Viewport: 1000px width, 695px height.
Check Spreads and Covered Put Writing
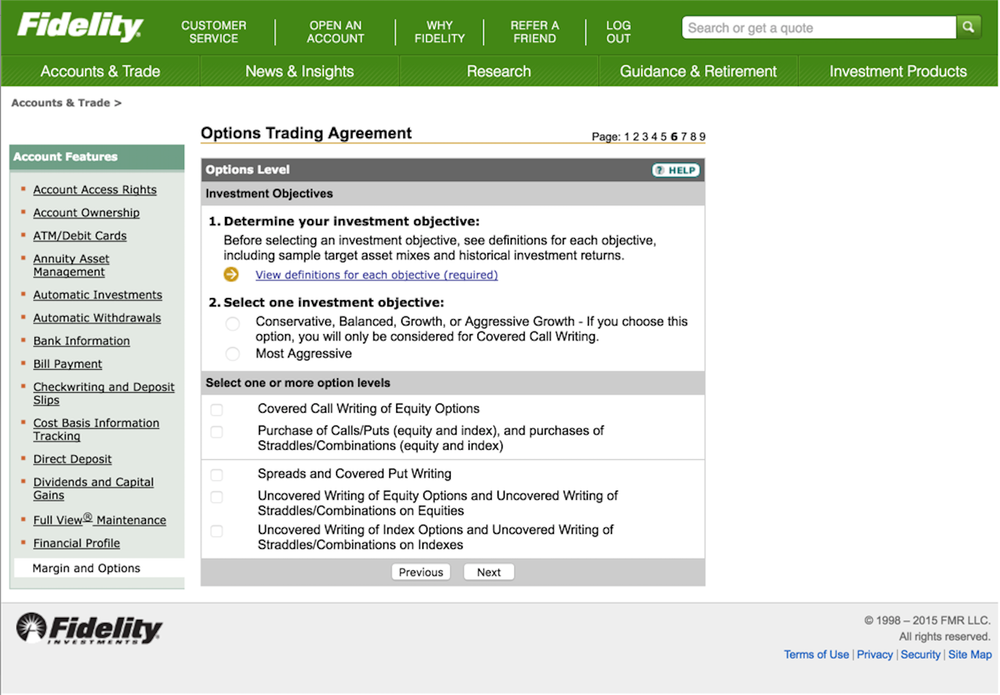[217, 474]
